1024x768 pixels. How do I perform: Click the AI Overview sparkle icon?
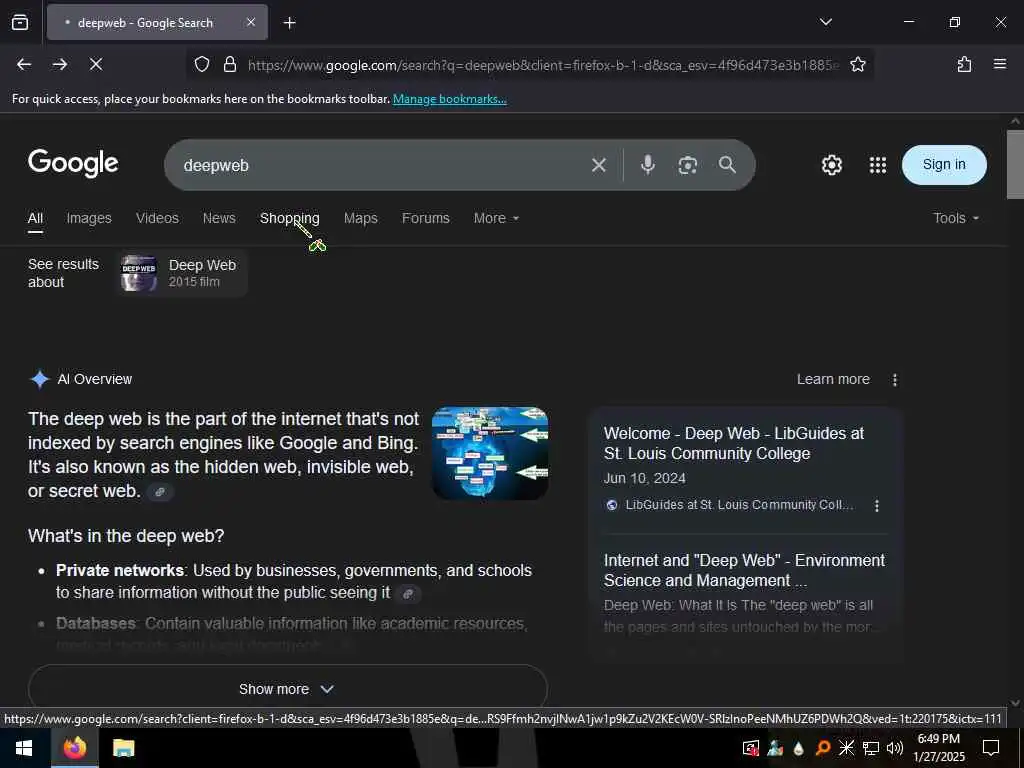pyautogui.click(x=39, y=379)
